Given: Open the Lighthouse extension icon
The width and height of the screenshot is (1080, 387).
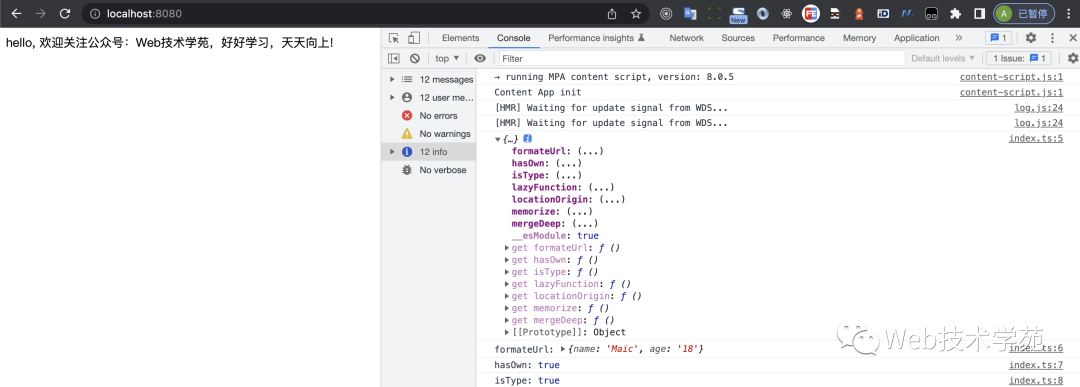Looking at the screenshot, I should point(859,13).
